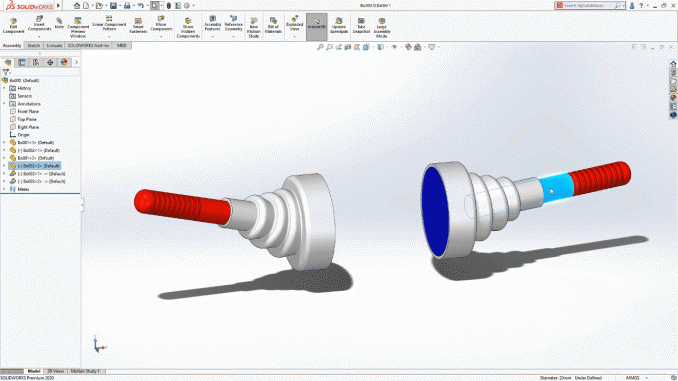The image size is (678, 381).
Task: Expand the Bx002<1> component
Action: click(x=5, y=150)
